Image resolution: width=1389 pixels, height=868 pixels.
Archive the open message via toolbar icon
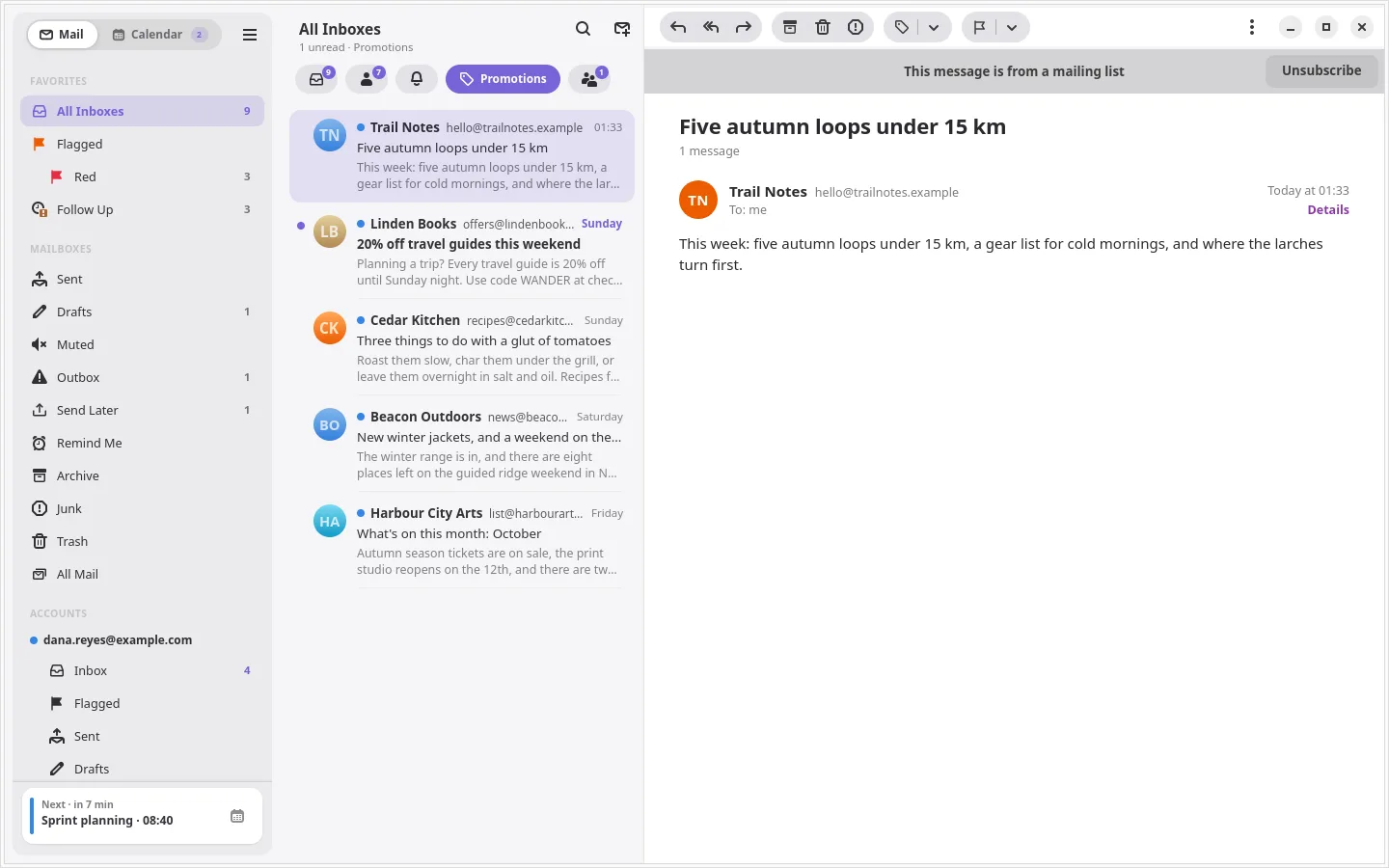point(790,27)
